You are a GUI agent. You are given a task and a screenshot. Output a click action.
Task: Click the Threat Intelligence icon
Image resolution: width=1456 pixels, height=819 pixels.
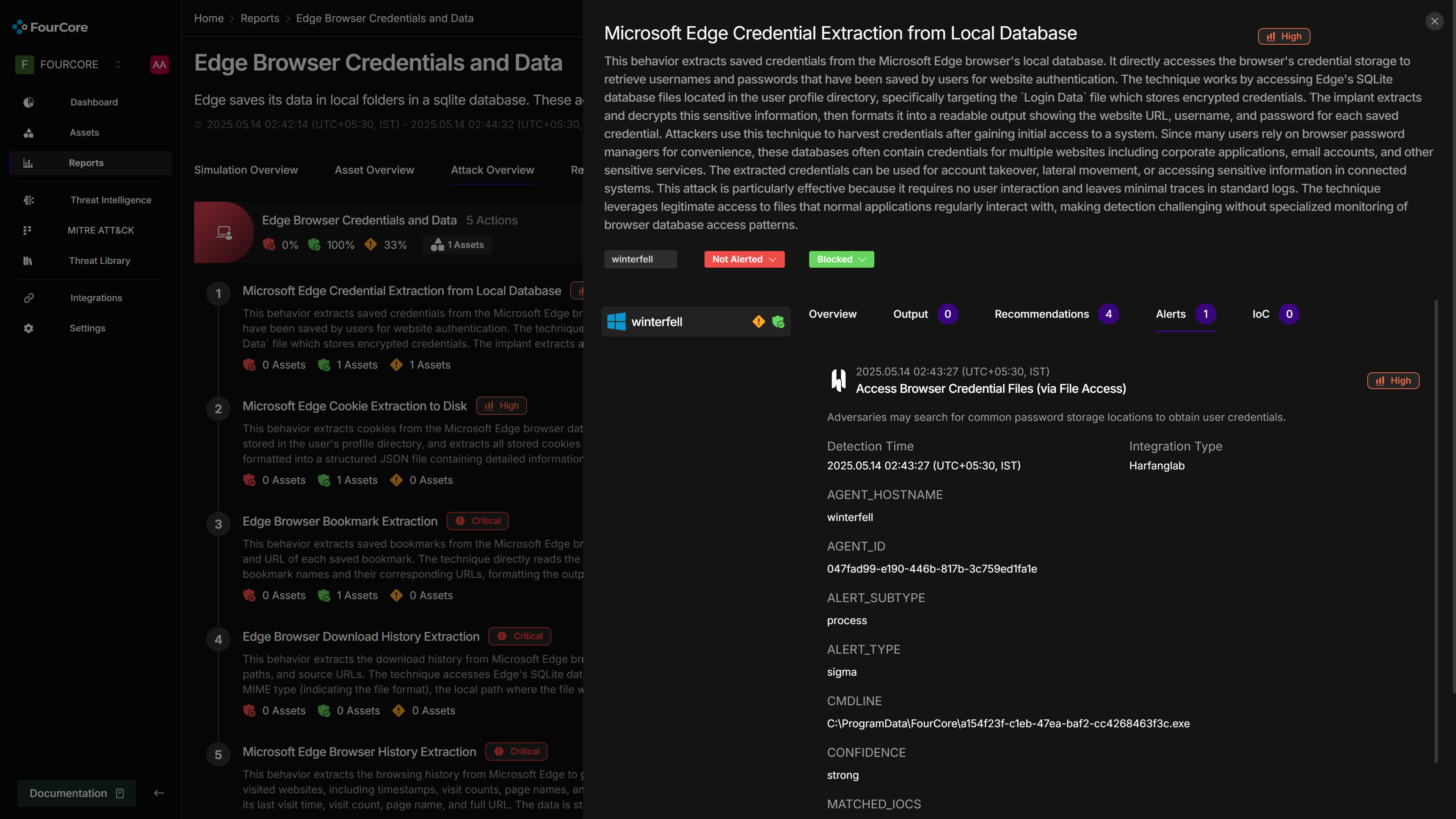click(28, 200)
